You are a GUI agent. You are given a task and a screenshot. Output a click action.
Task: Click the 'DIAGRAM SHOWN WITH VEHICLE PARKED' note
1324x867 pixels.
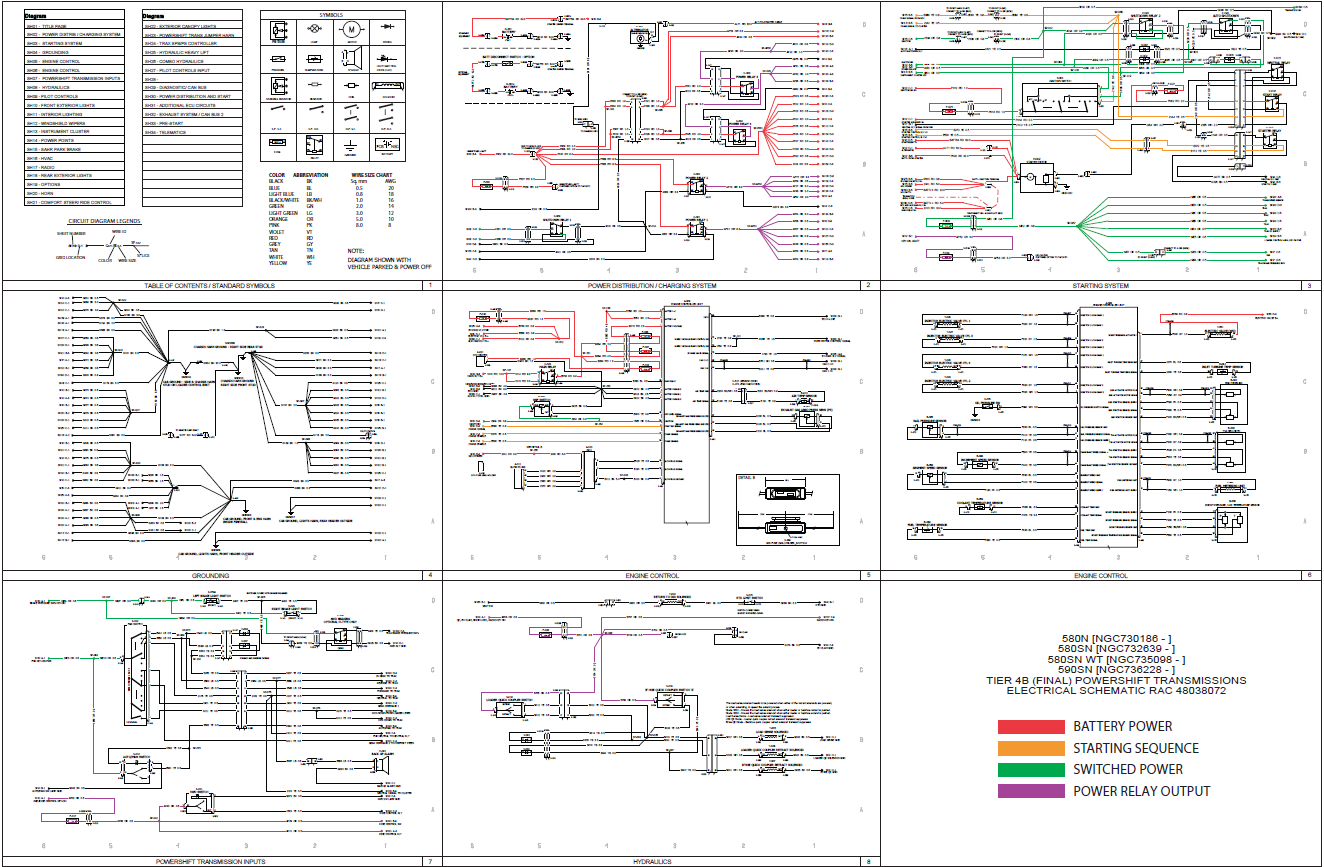tap(389, 263)
